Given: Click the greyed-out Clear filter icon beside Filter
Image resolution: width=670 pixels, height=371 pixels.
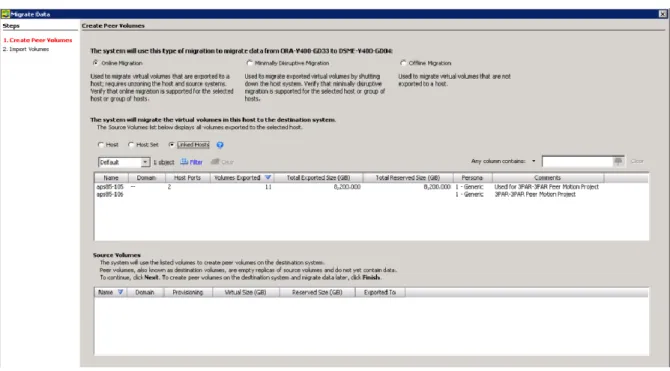Looking at the screenshot, I should (x=215, y=162).
